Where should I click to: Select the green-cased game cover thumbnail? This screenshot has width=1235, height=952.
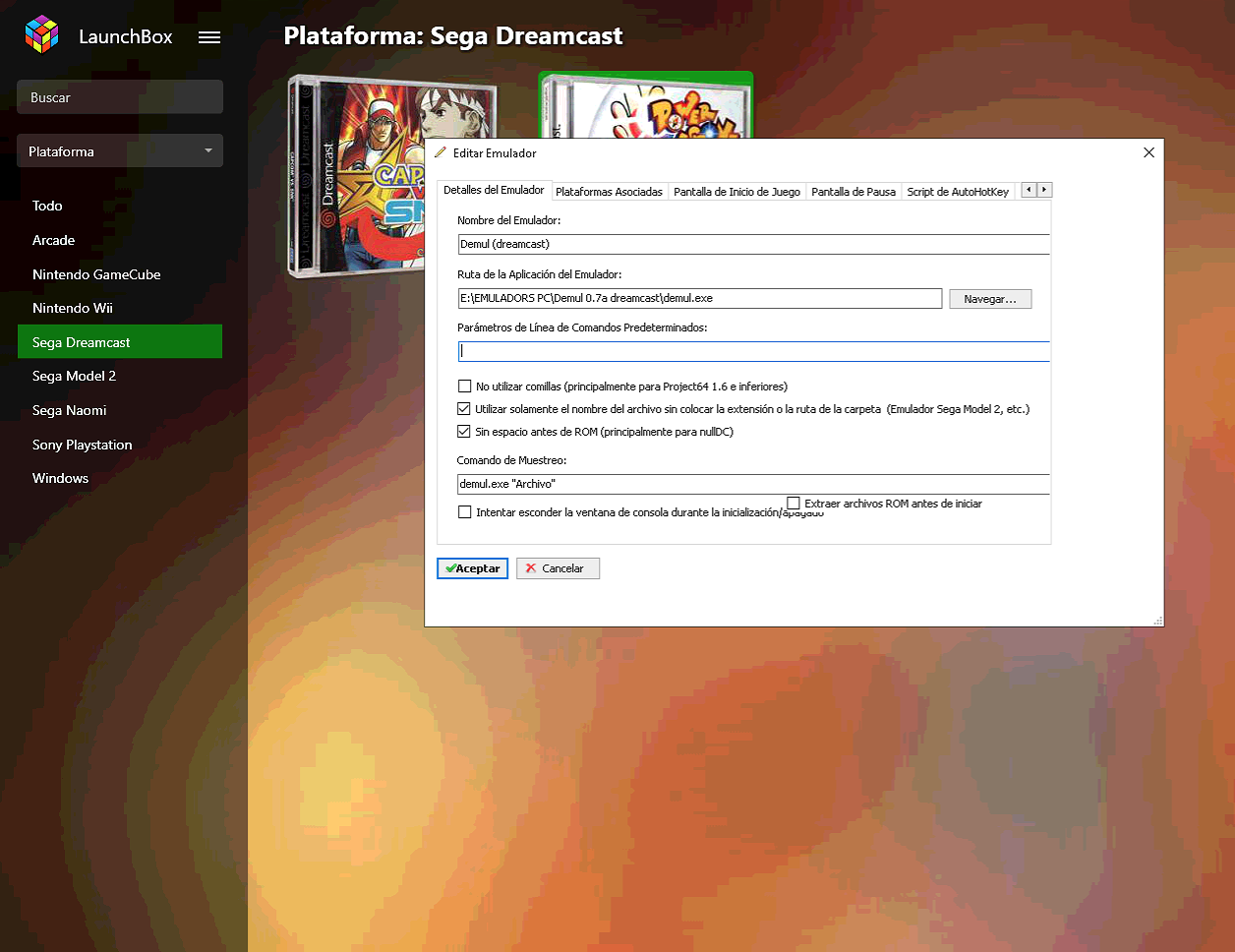[x=645, y=104]
